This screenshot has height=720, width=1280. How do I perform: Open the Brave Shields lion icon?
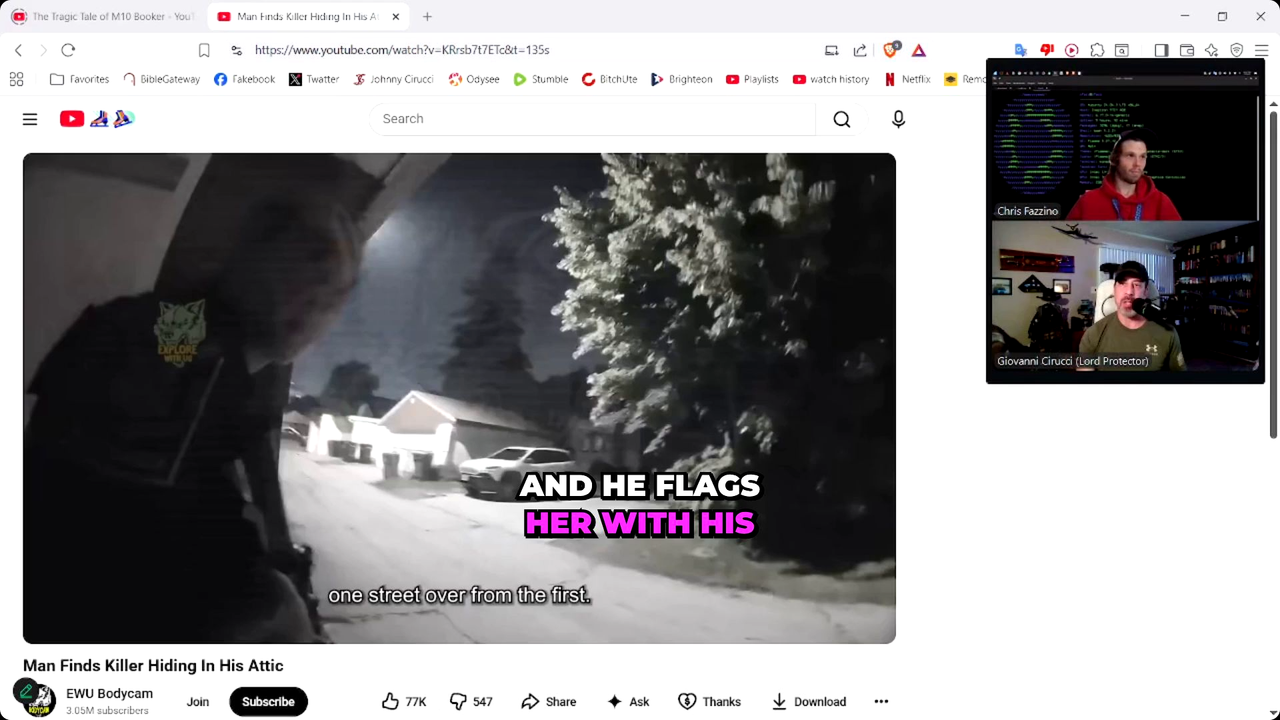890,50
